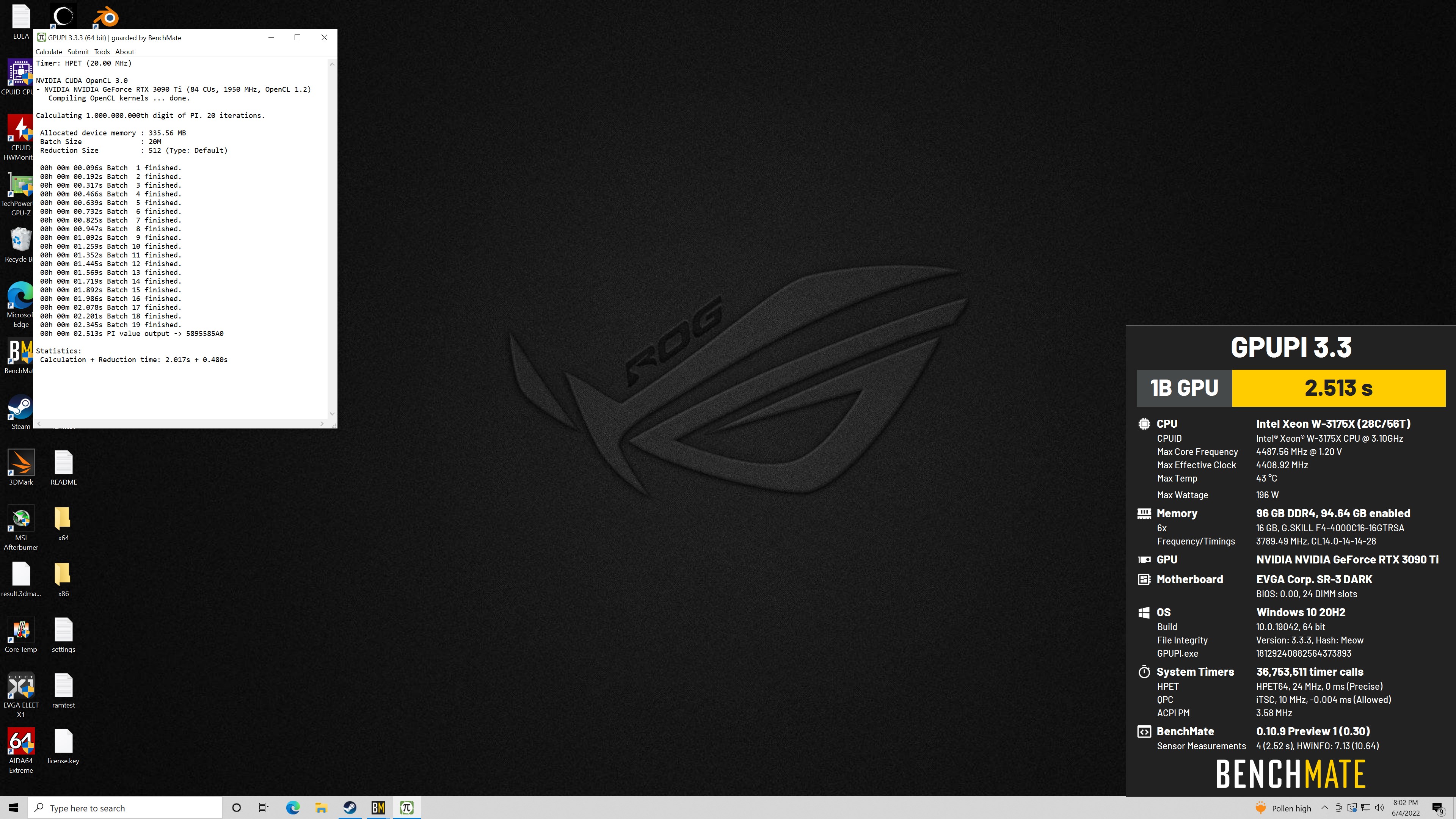Select the EULA desktop file

tap(21, 22)
